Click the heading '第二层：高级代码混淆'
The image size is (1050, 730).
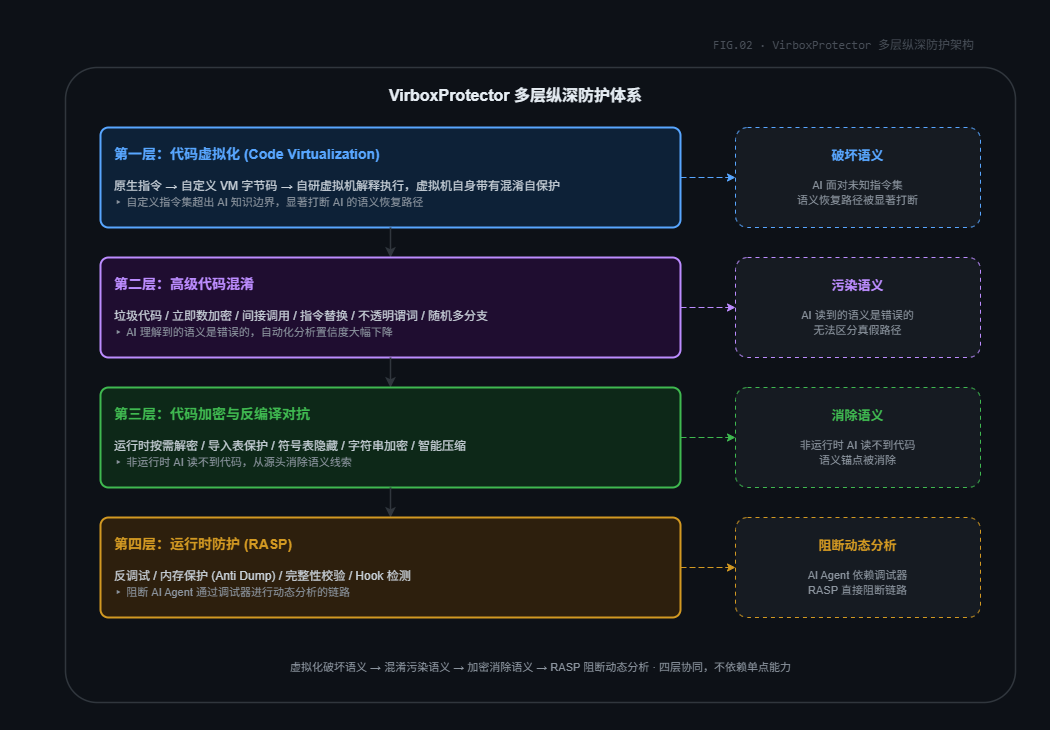(183, 284)
